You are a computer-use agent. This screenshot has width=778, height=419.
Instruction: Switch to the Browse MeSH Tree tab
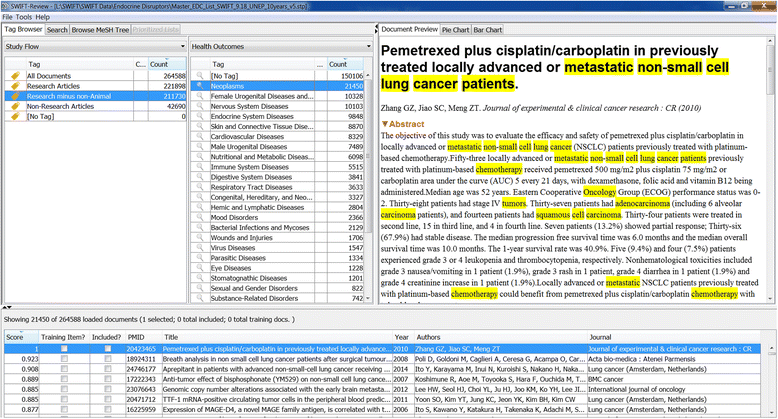[x=100, y=30]
